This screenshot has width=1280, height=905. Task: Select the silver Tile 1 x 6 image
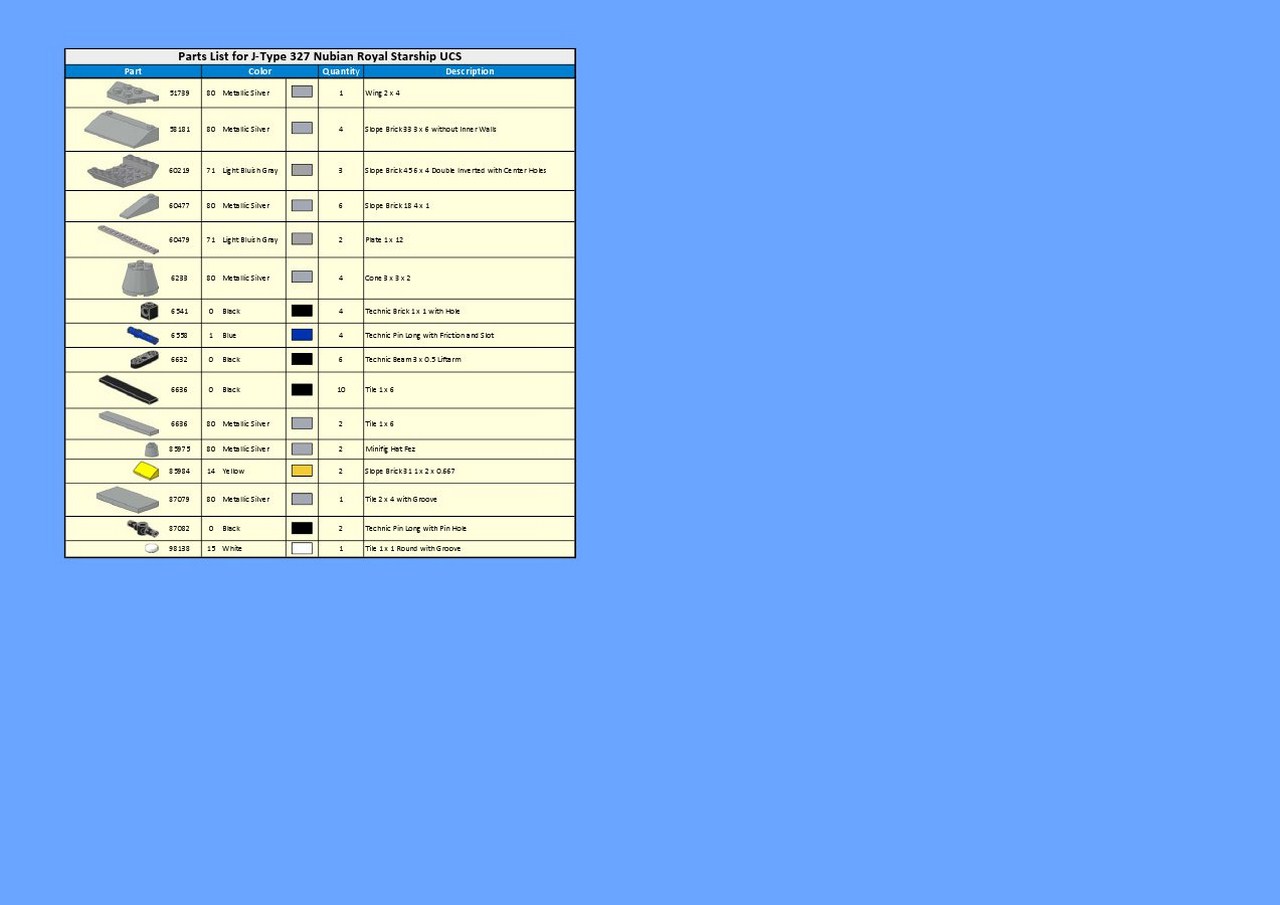128,423
